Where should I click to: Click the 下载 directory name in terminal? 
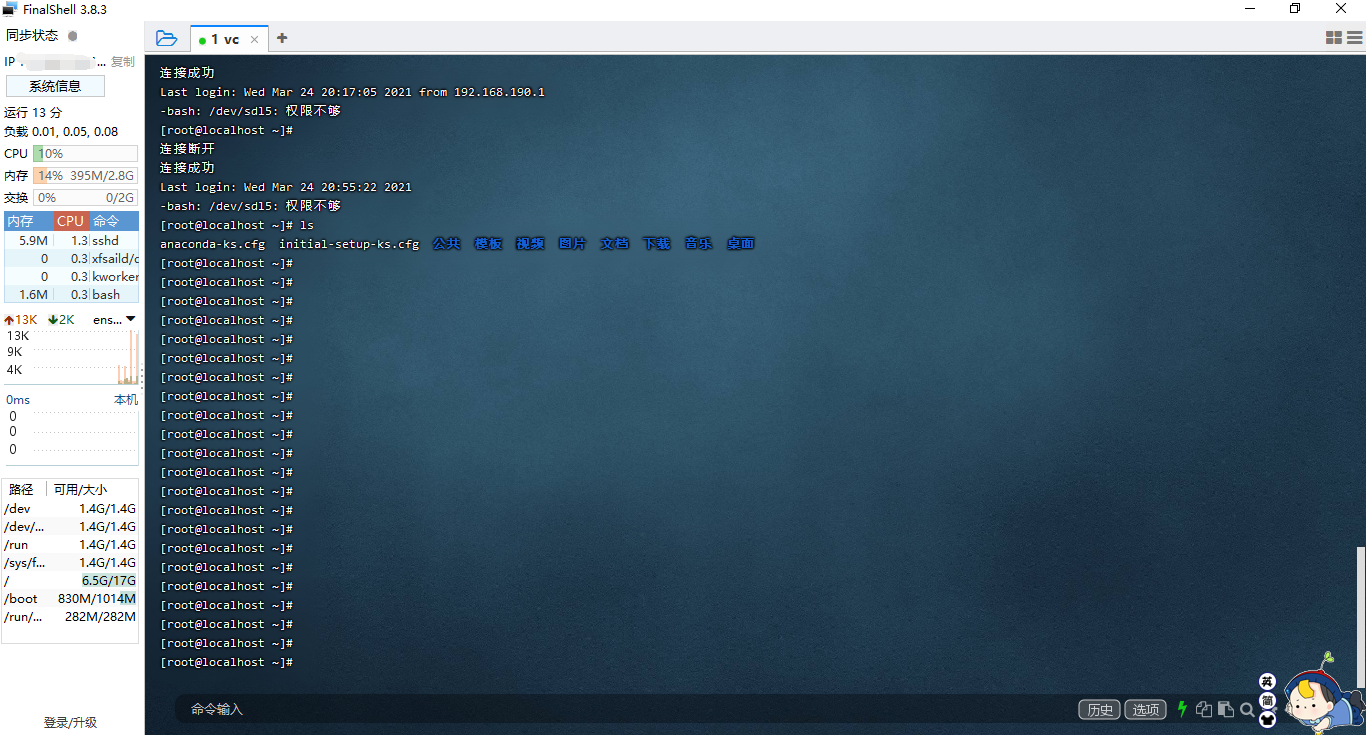point(656,244)
